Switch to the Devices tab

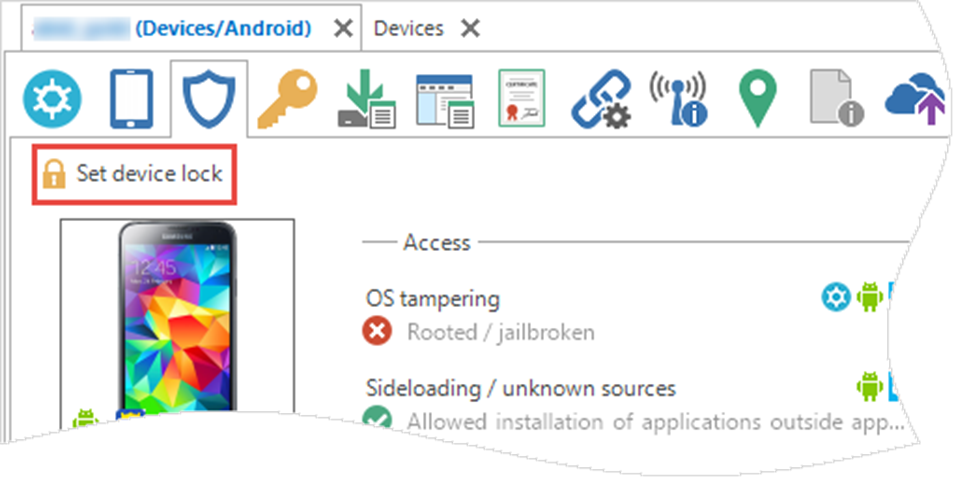click(408, 28)
